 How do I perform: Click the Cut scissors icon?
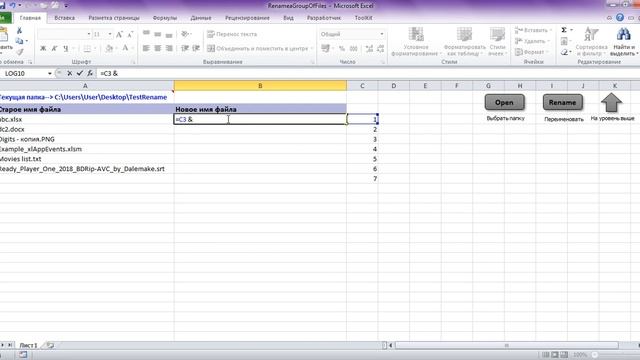coord(19,31)
